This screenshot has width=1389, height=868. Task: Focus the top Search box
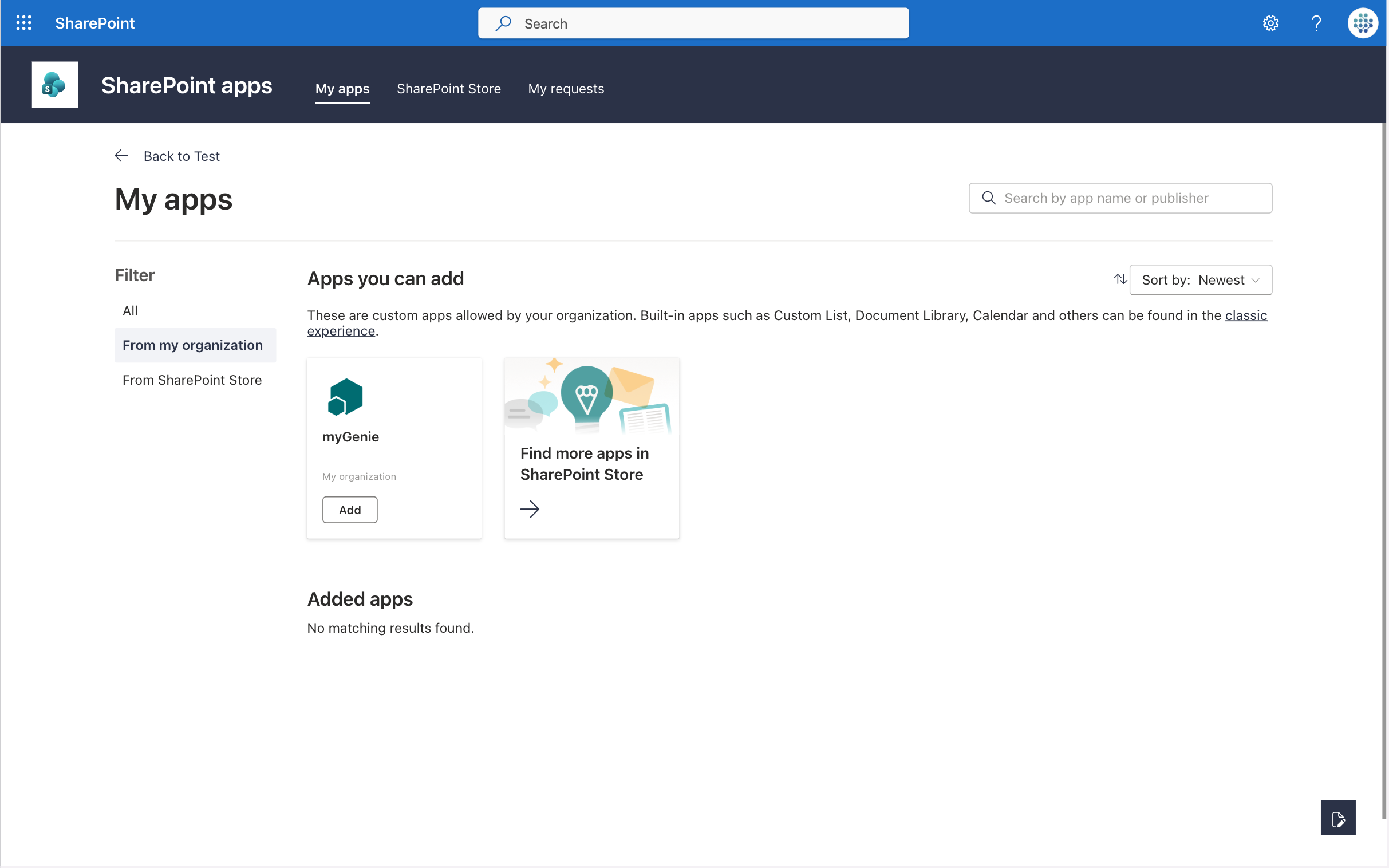[x=693, y=23]
